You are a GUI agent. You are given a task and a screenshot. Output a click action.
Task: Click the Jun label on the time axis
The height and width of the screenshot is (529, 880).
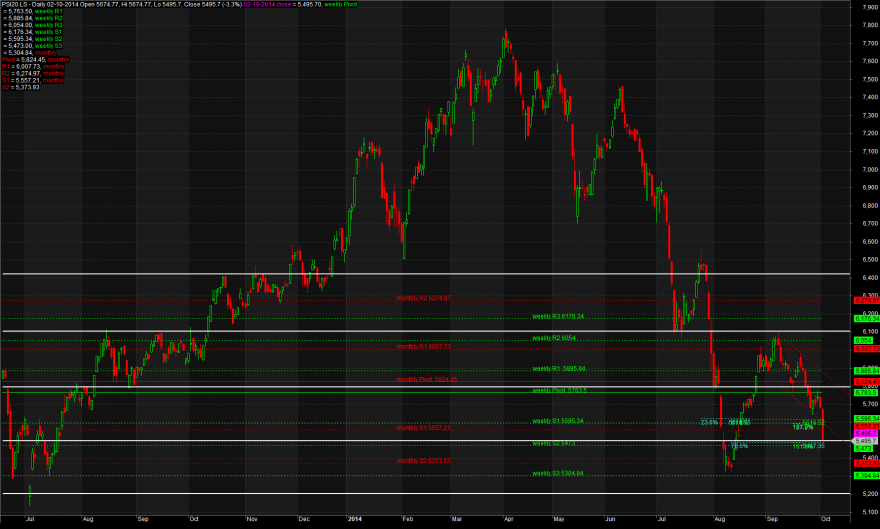[610, 519]
